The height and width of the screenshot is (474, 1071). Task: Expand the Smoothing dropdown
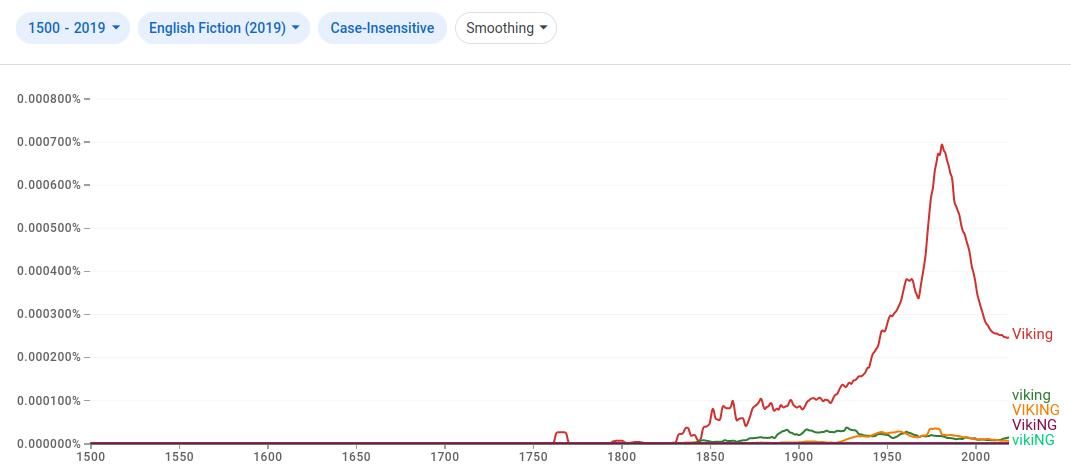coord(506,28)
